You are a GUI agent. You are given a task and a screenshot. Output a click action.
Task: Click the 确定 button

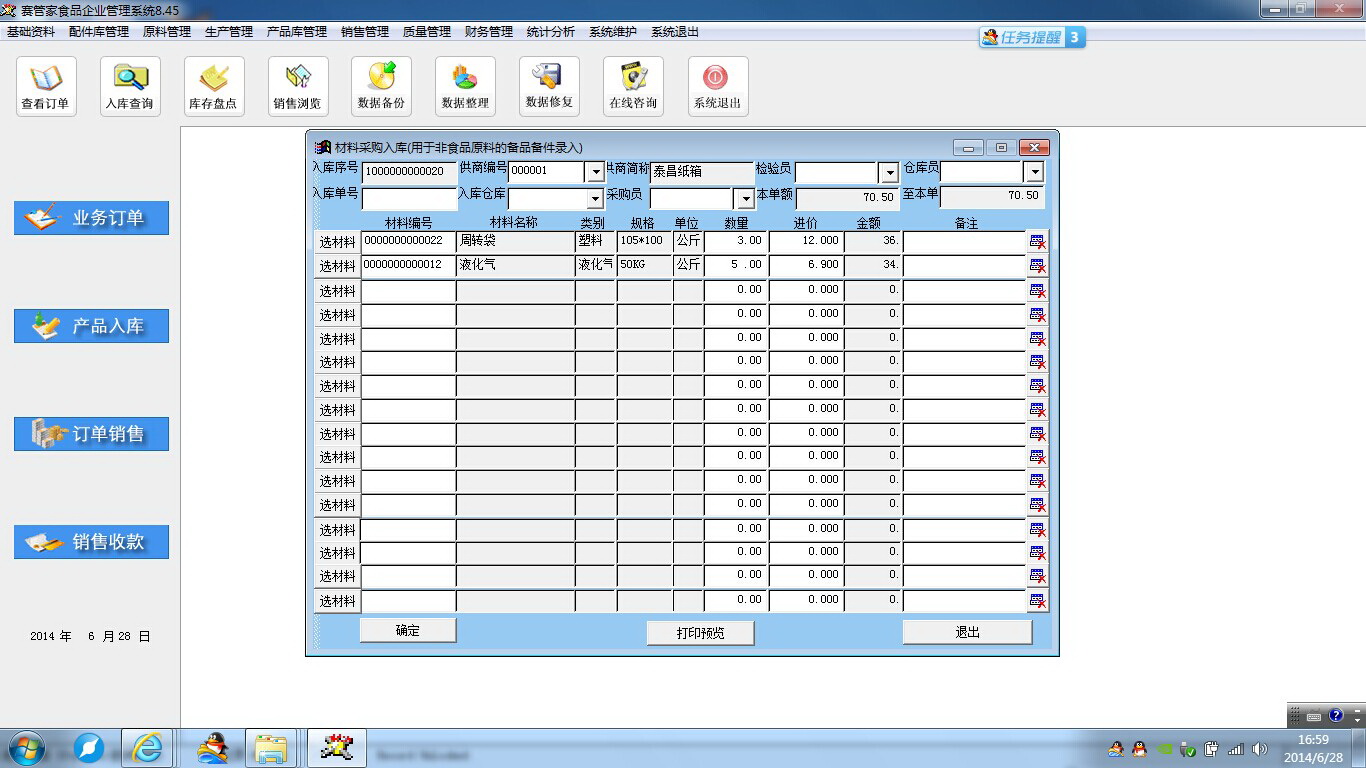pyautogui.click(x=408, y=631)
